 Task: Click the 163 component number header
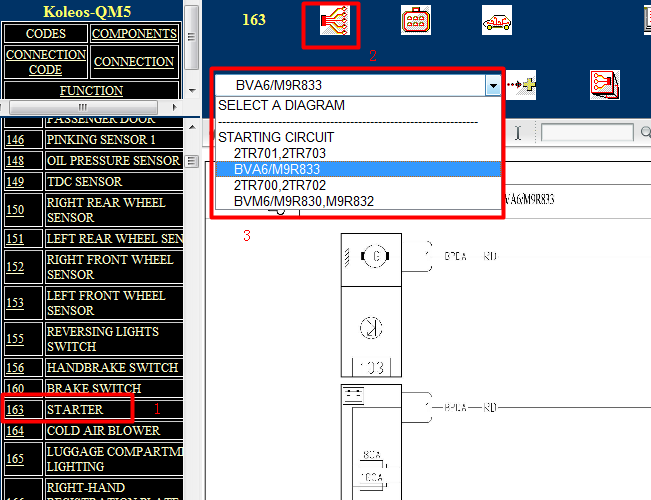(254, 20)
